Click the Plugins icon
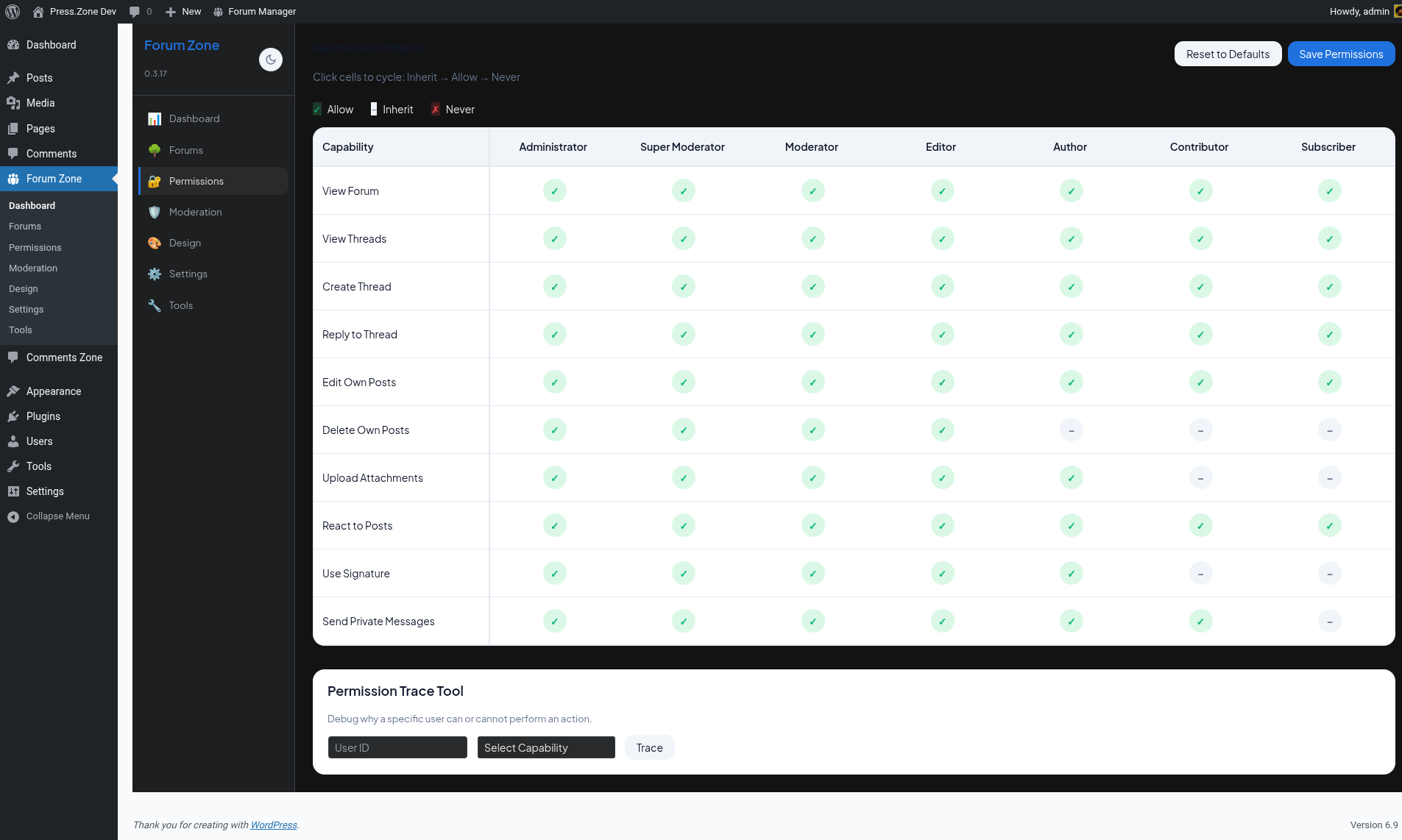1402x840 pixels. [13, 416]
